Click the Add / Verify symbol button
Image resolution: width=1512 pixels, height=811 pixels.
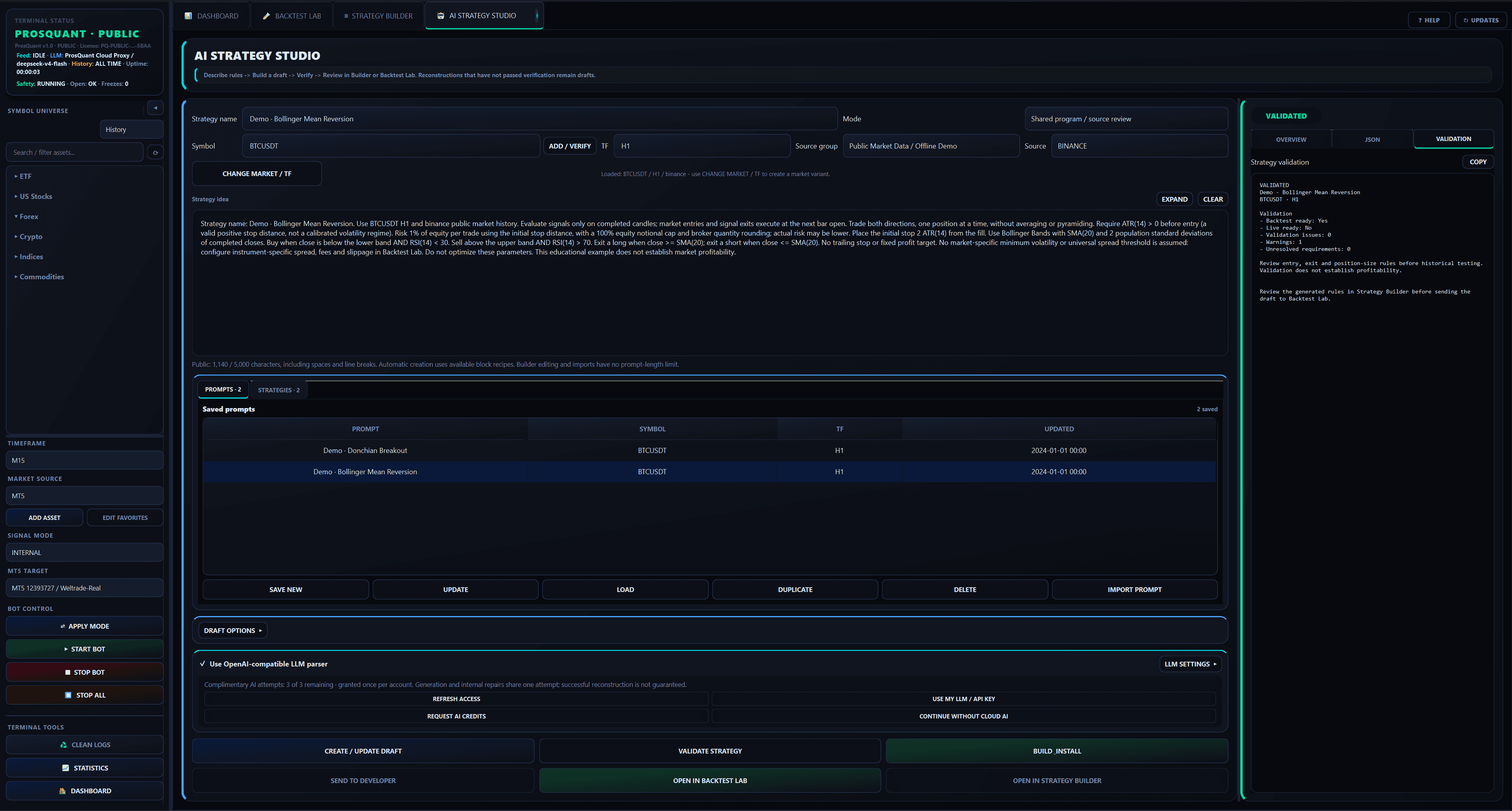(x=569, y=146)
